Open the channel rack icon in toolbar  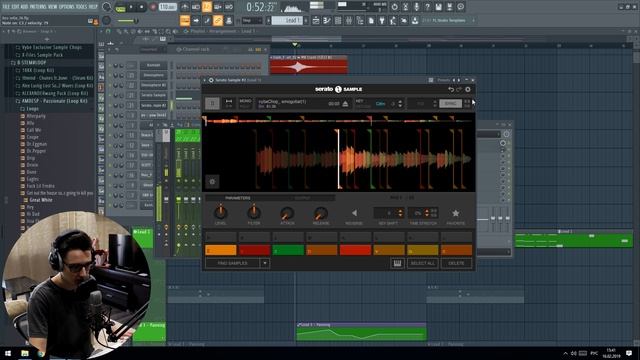[338, 20]
